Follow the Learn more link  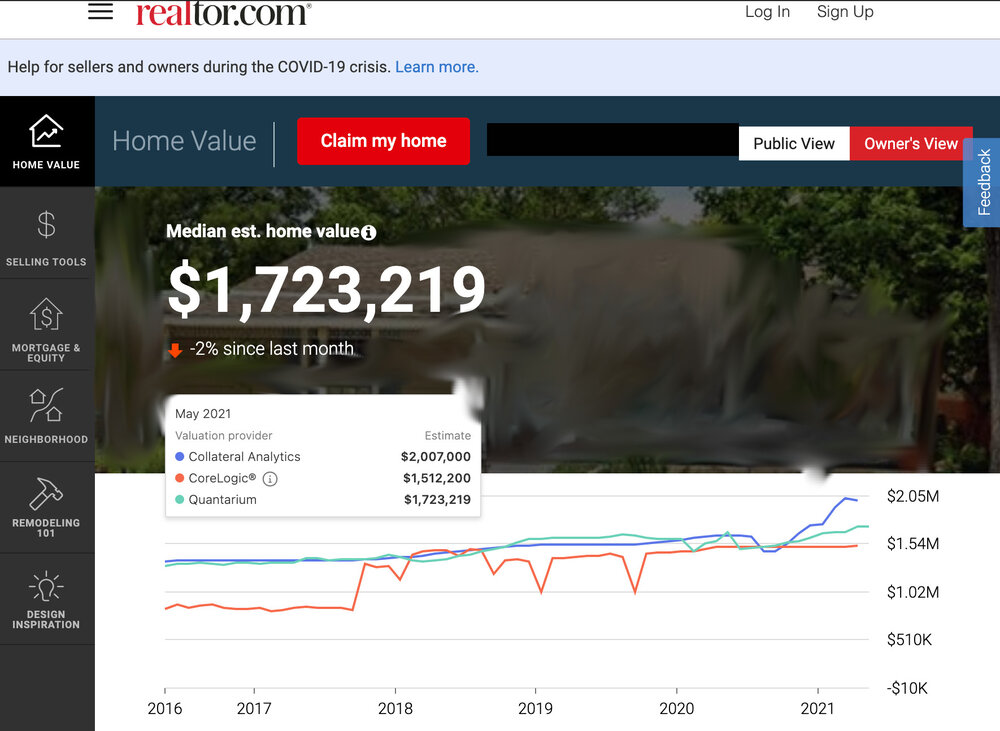[437, 67]
